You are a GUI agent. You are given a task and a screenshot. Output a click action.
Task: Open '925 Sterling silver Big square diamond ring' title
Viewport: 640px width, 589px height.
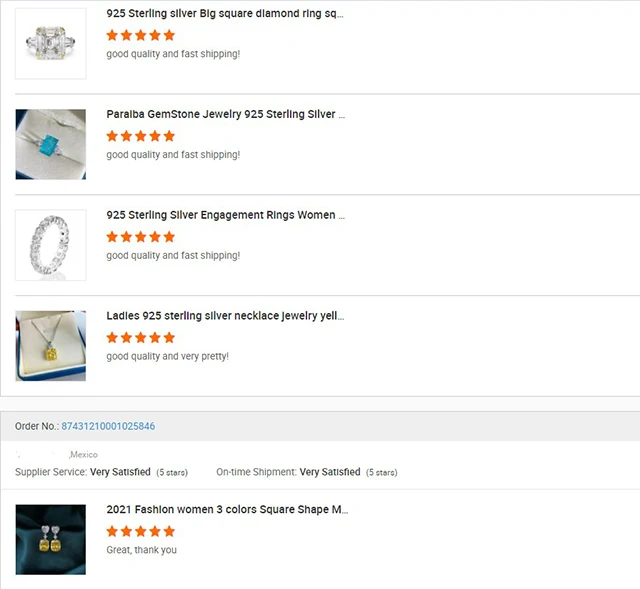pos(225,15)
